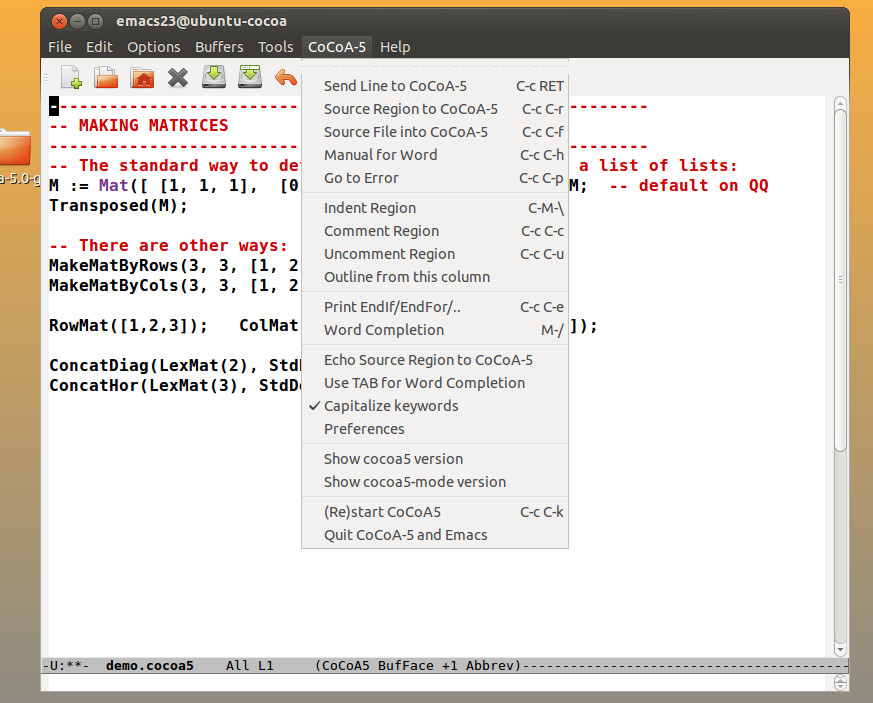Select Go to Error
This screenshot has width=873, height=703.
[x=434, y=178]
